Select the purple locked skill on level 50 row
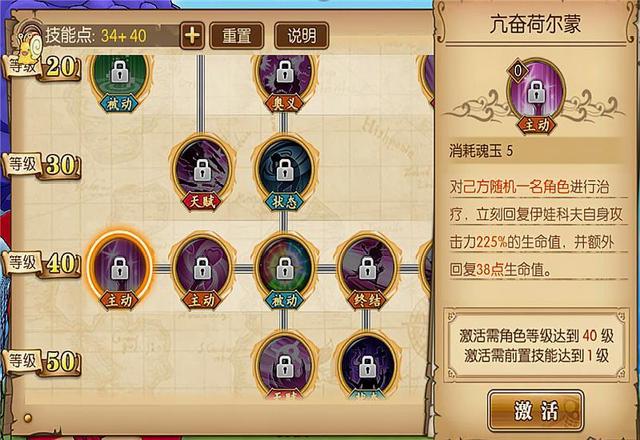The height and width of the screenshot is (440, 640). (x=284, y=365)
